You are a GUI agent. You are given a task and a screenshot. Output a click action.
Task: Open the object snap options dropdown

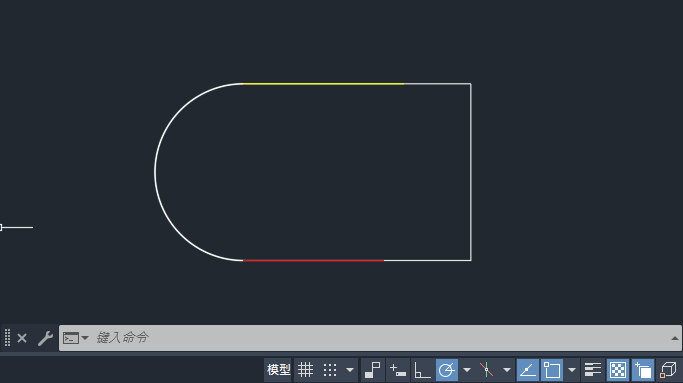pyautogui.click(x=572, y=370)
